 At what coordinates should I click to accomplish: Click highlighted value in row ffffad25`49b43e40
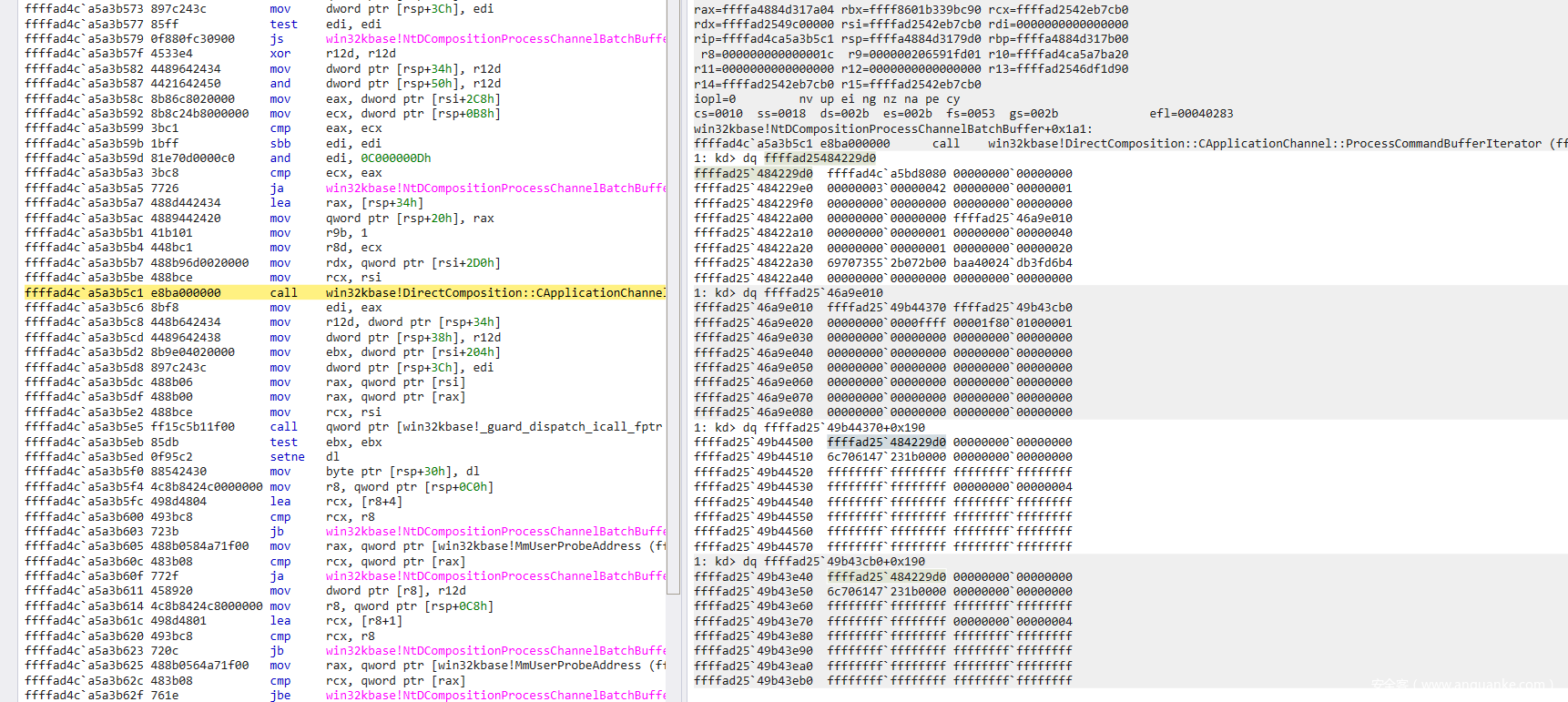(x=886, y=576)
